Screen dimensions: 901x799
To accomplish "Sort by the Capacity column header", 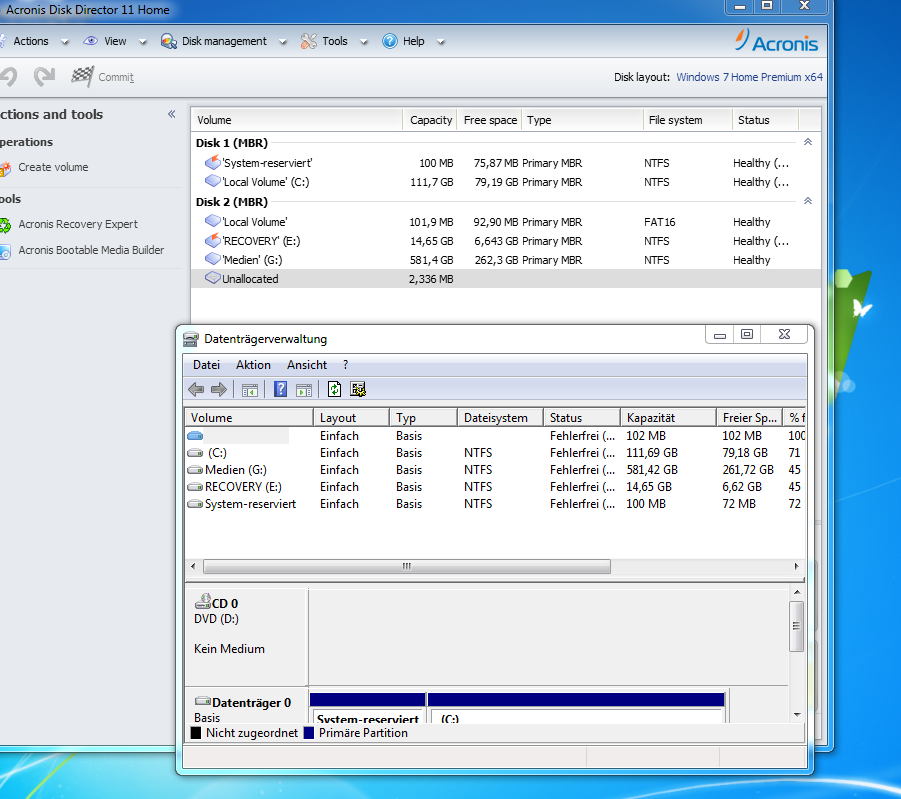I will click(x=430, y=120).
